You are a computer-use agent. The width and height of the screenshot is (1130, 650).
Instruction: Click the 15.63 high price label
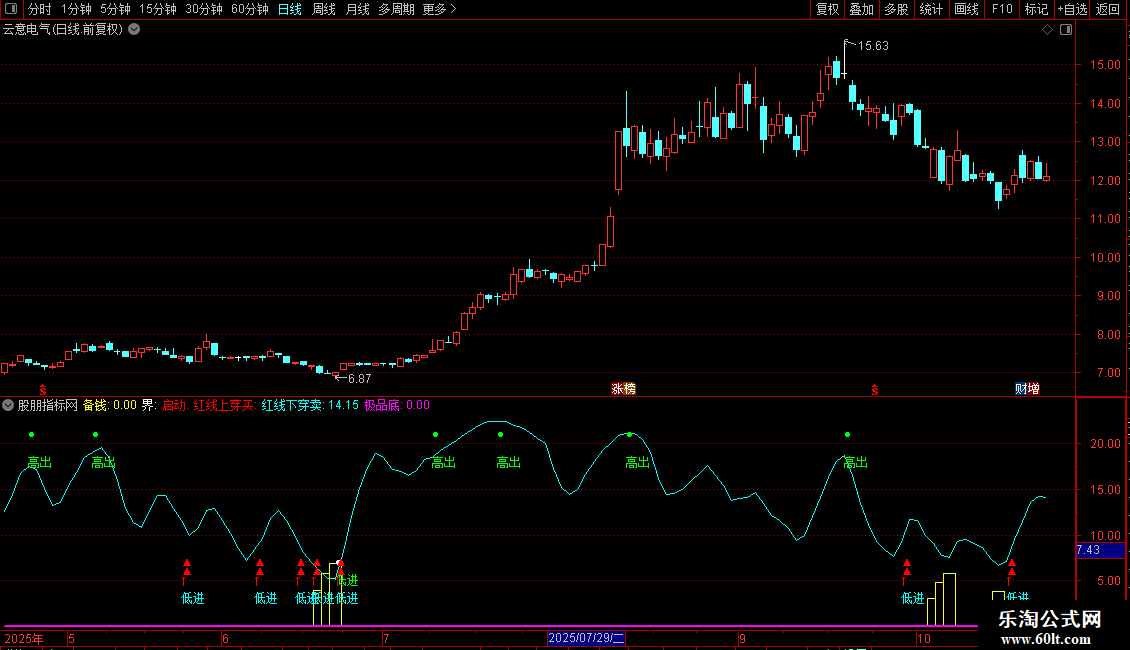[x=873, y=46]
